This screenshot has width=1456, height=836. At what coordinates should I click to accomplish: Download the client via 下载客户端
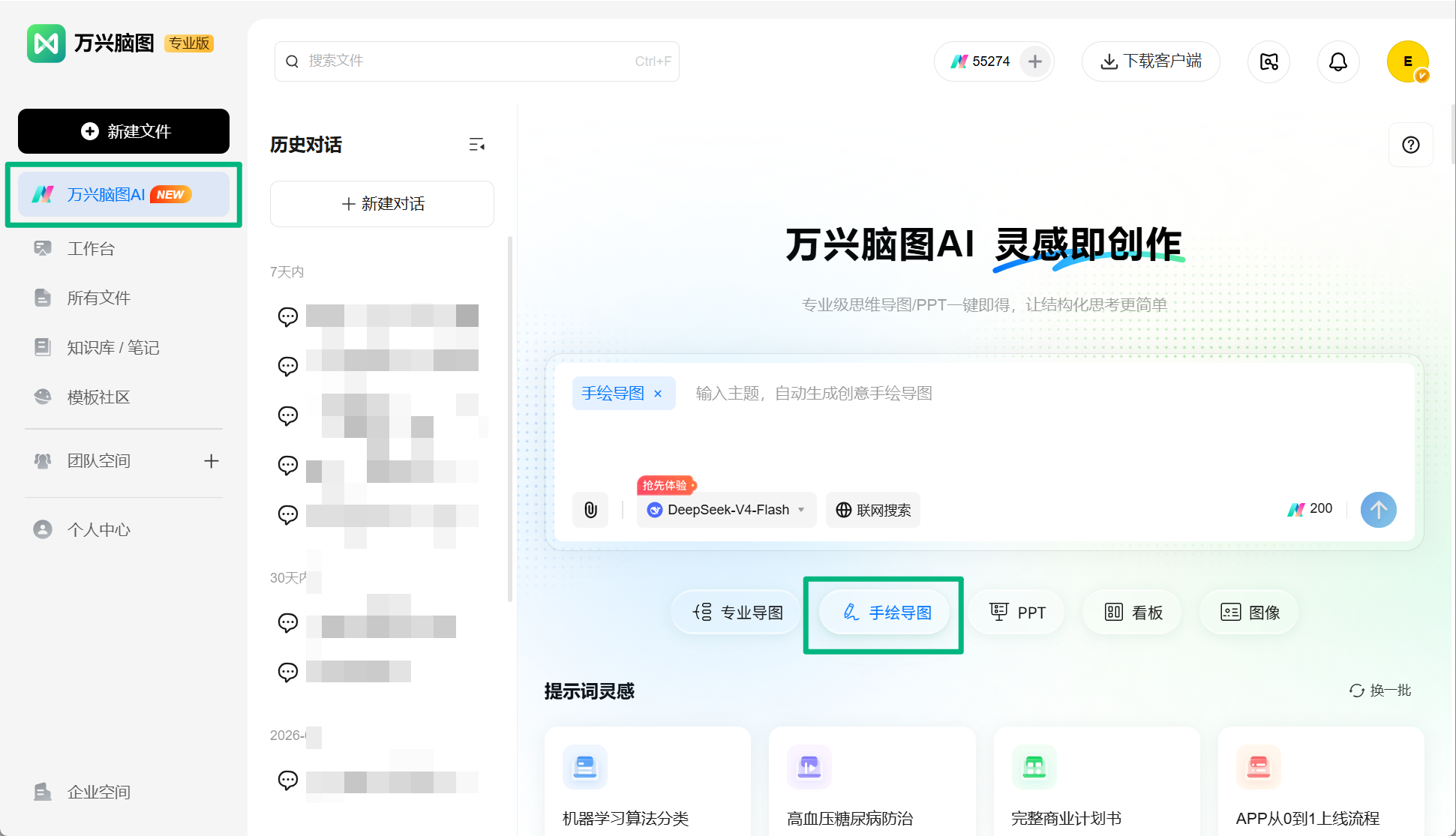[1151, 61]
